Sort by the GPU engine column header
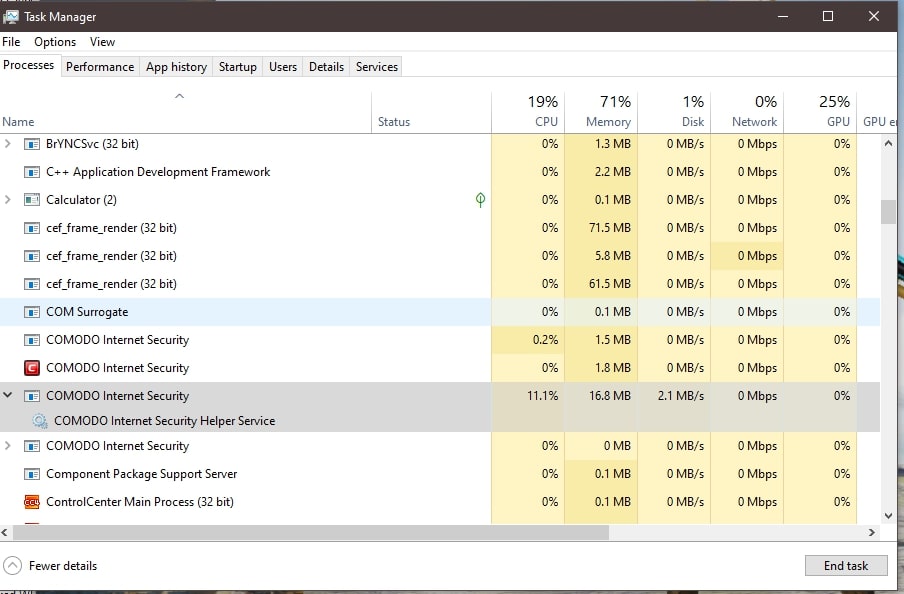 (877, 112)
